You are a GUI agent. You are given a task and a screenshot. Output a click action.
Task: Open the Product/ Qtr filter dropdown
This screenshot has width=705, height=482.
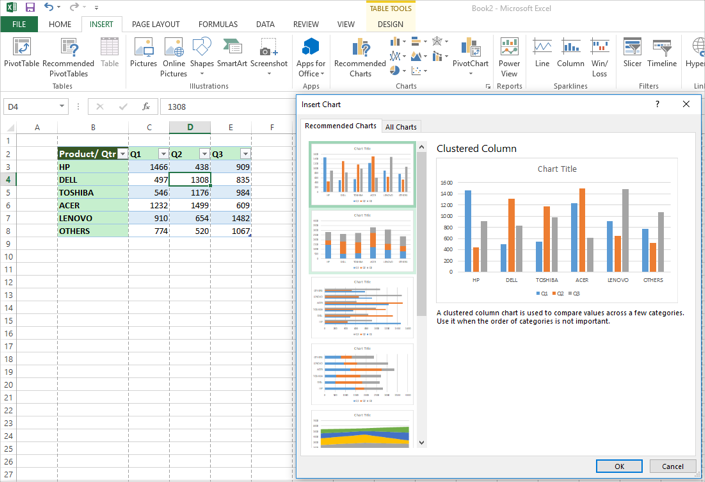tap(123, 154)
